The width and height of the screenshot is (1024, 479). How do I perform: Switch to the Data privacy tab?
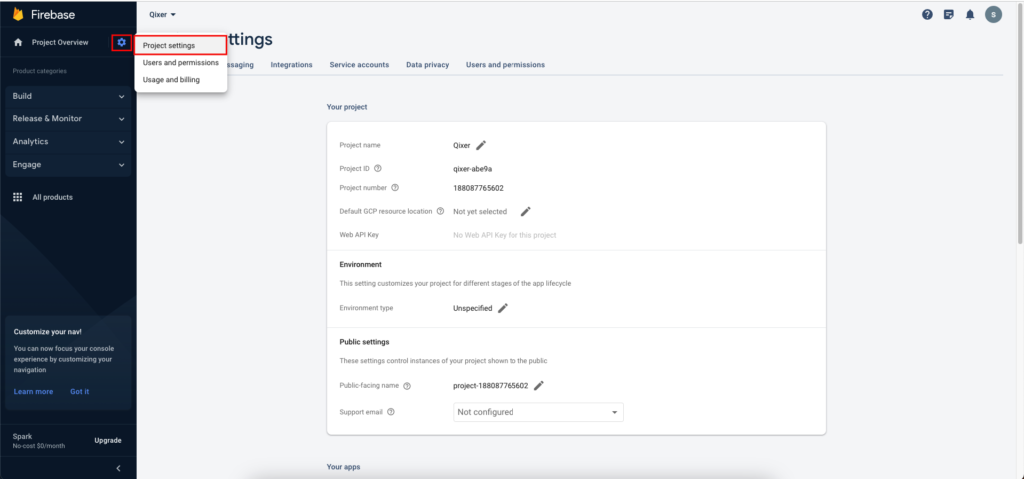click(x=427, y=65)
